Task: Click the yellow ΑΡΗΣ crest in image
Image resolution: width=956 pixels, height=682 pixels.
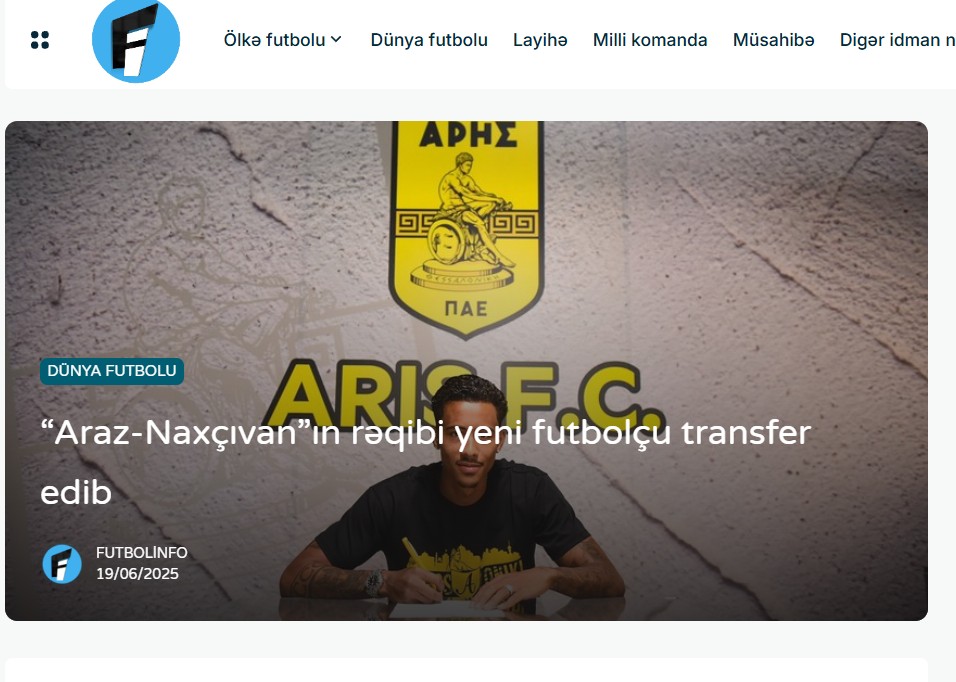Action: (x=466, y=228)
